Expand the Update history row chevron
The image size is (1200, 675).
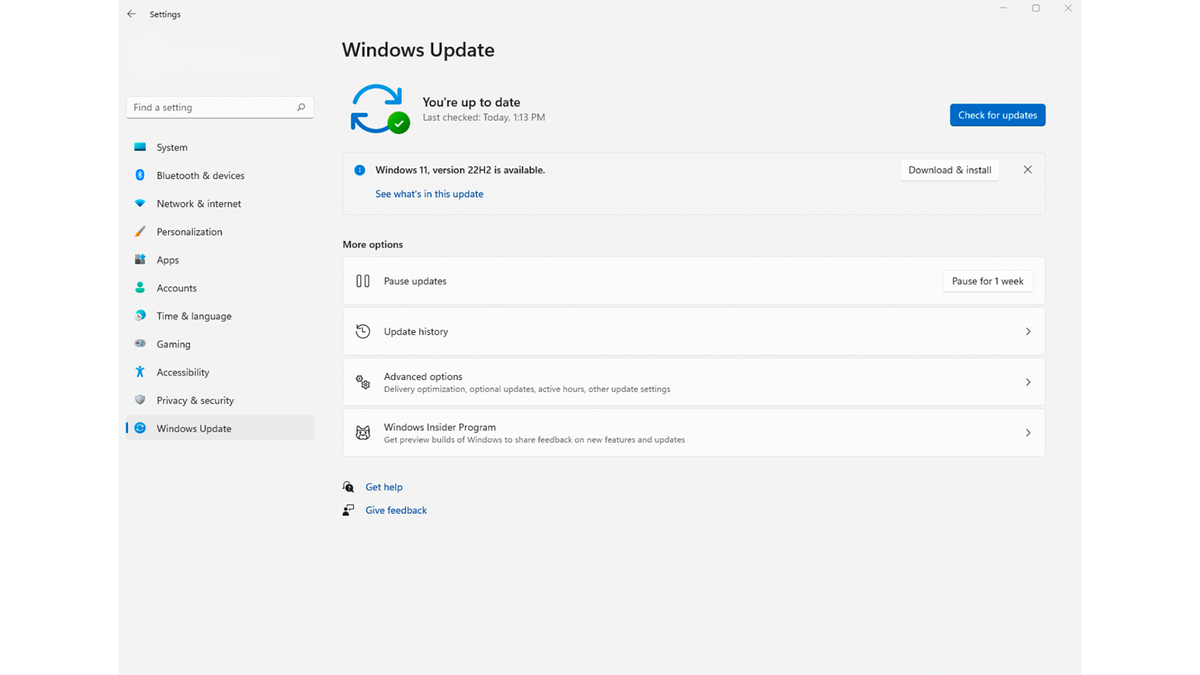(x=1028, y=331)
